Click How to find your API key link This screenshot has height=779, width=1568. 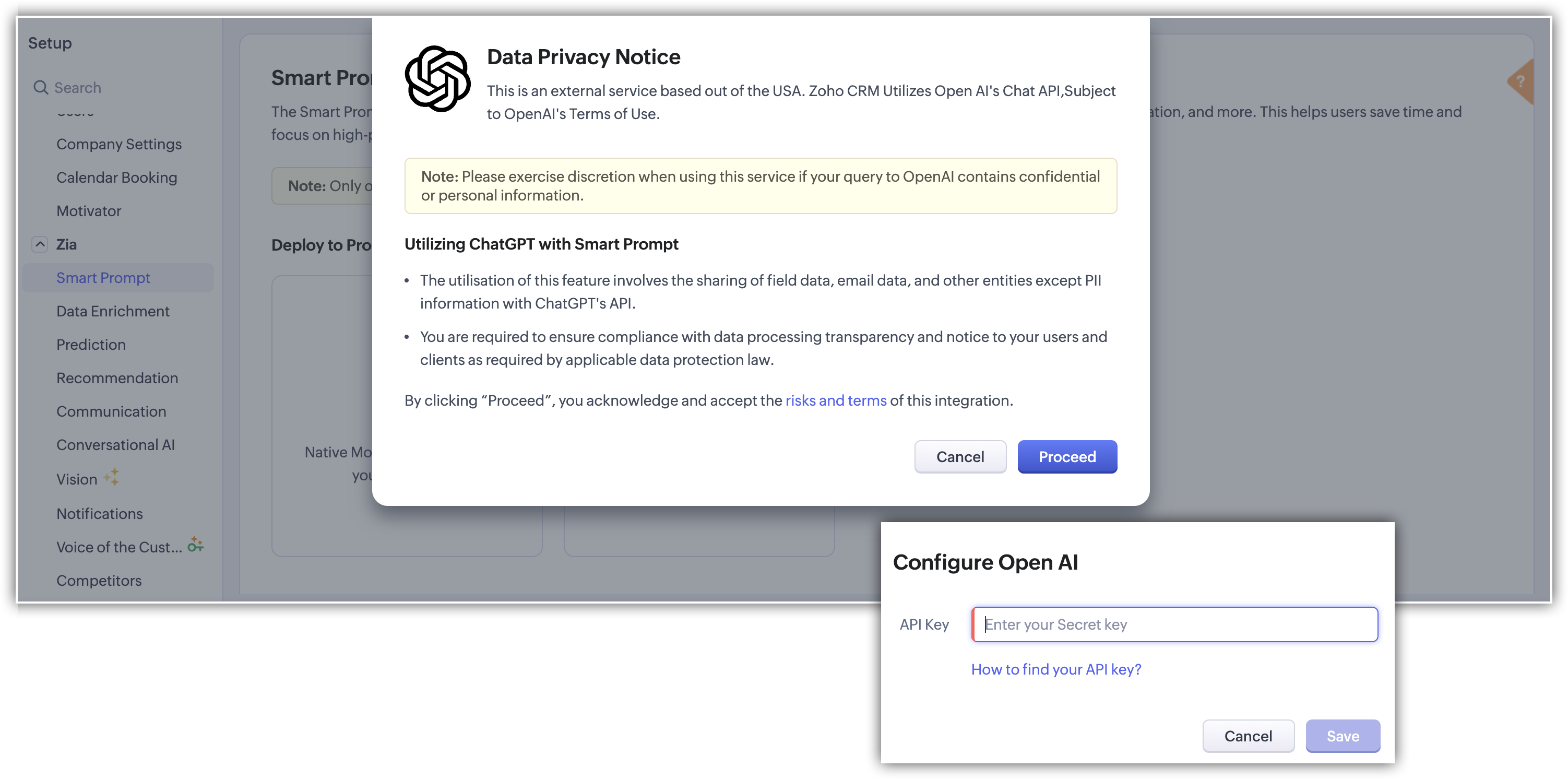[x=1055, y=669]
